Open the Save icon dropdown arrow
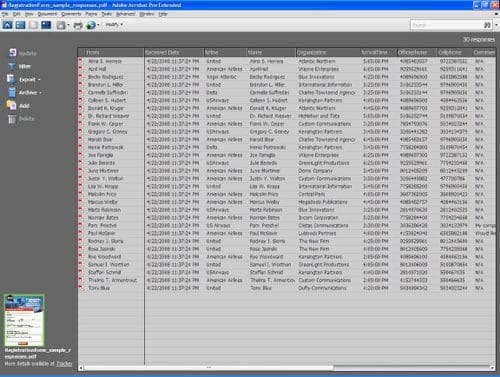 (x=68, y=25)
